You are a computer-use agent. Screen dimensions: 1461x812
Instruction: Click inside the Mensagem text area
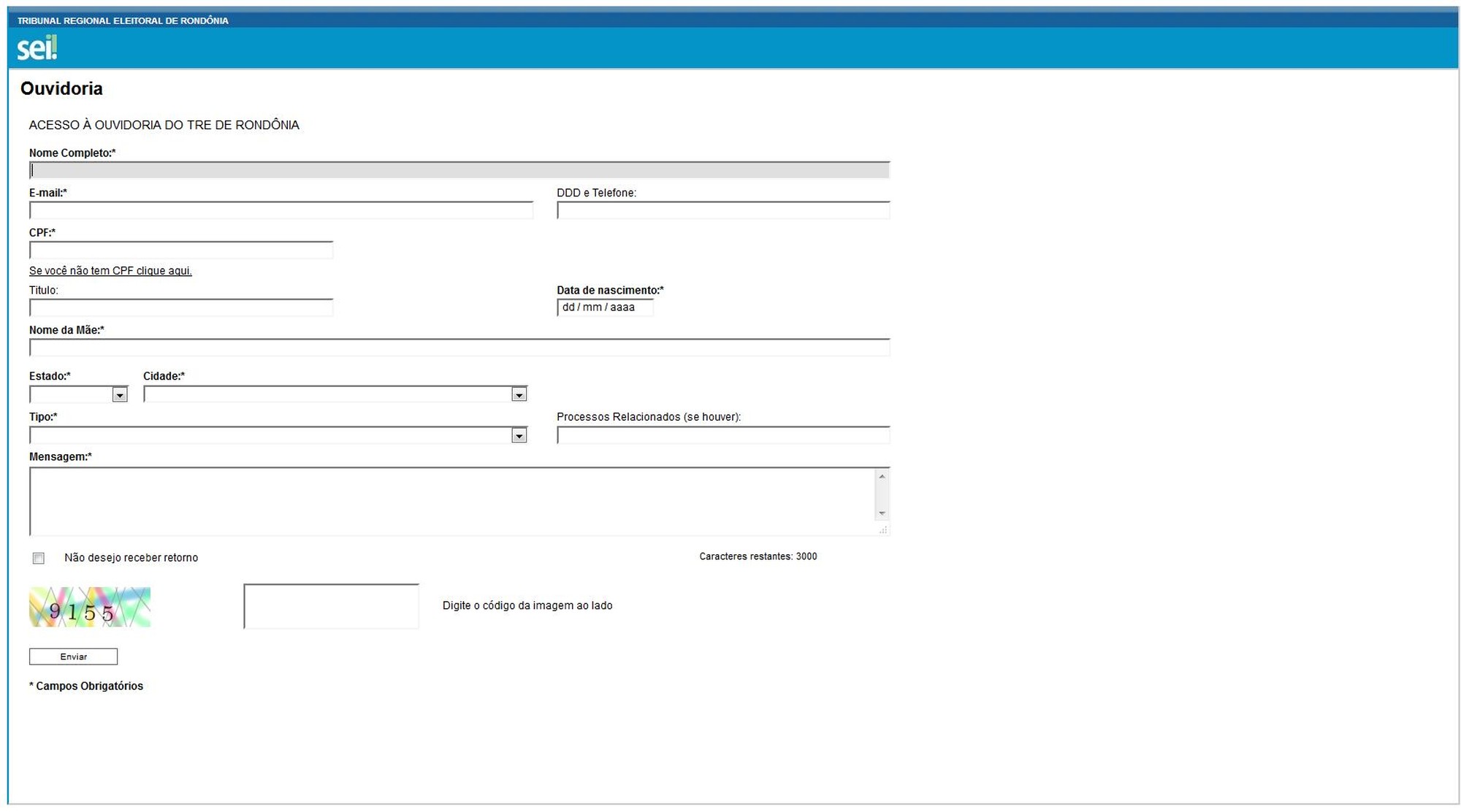(x=451, y=502)
